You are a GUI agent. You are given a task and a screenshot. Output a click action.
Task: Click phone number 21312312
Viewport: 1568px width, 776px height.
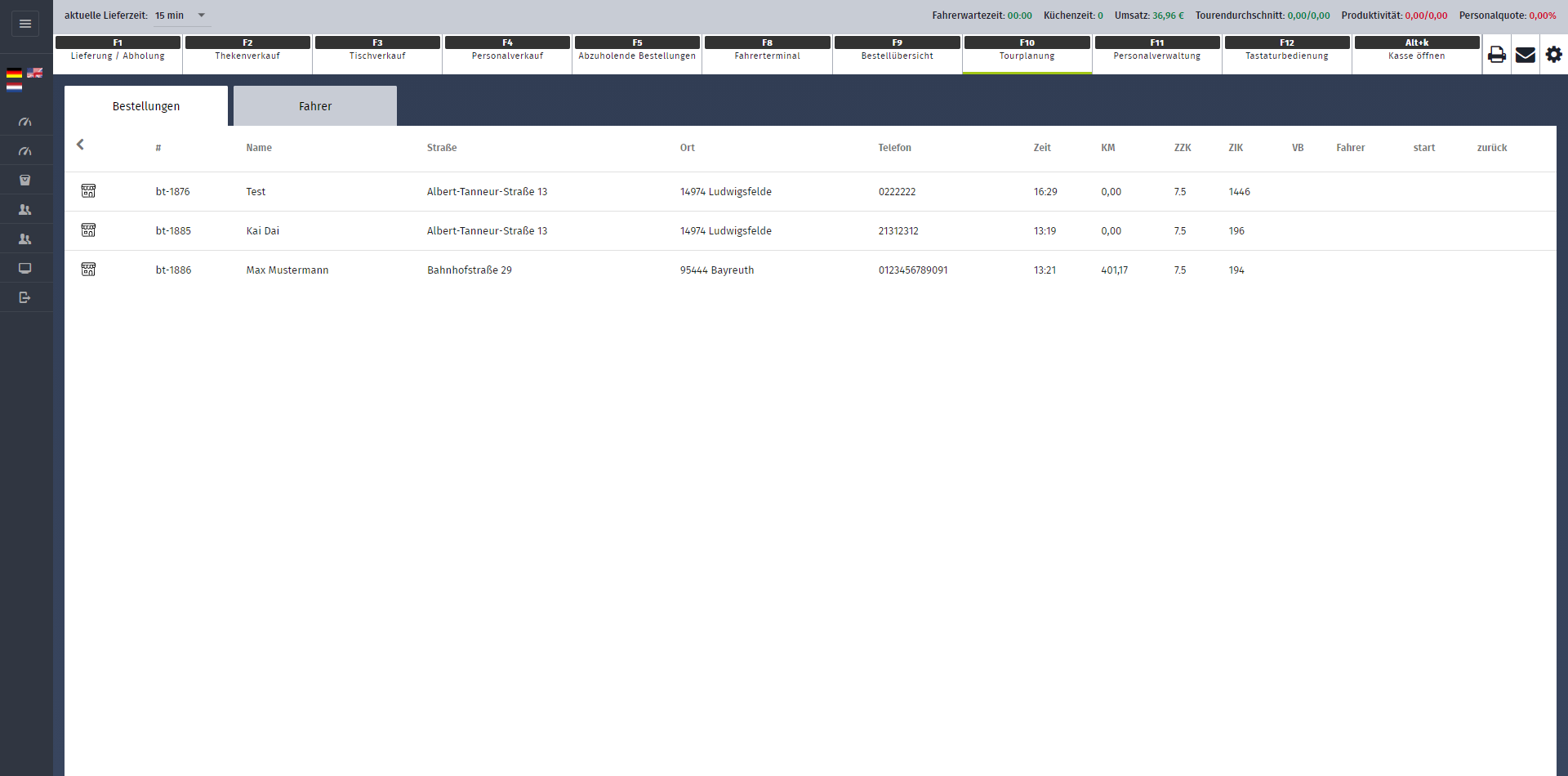coord(898,231)
